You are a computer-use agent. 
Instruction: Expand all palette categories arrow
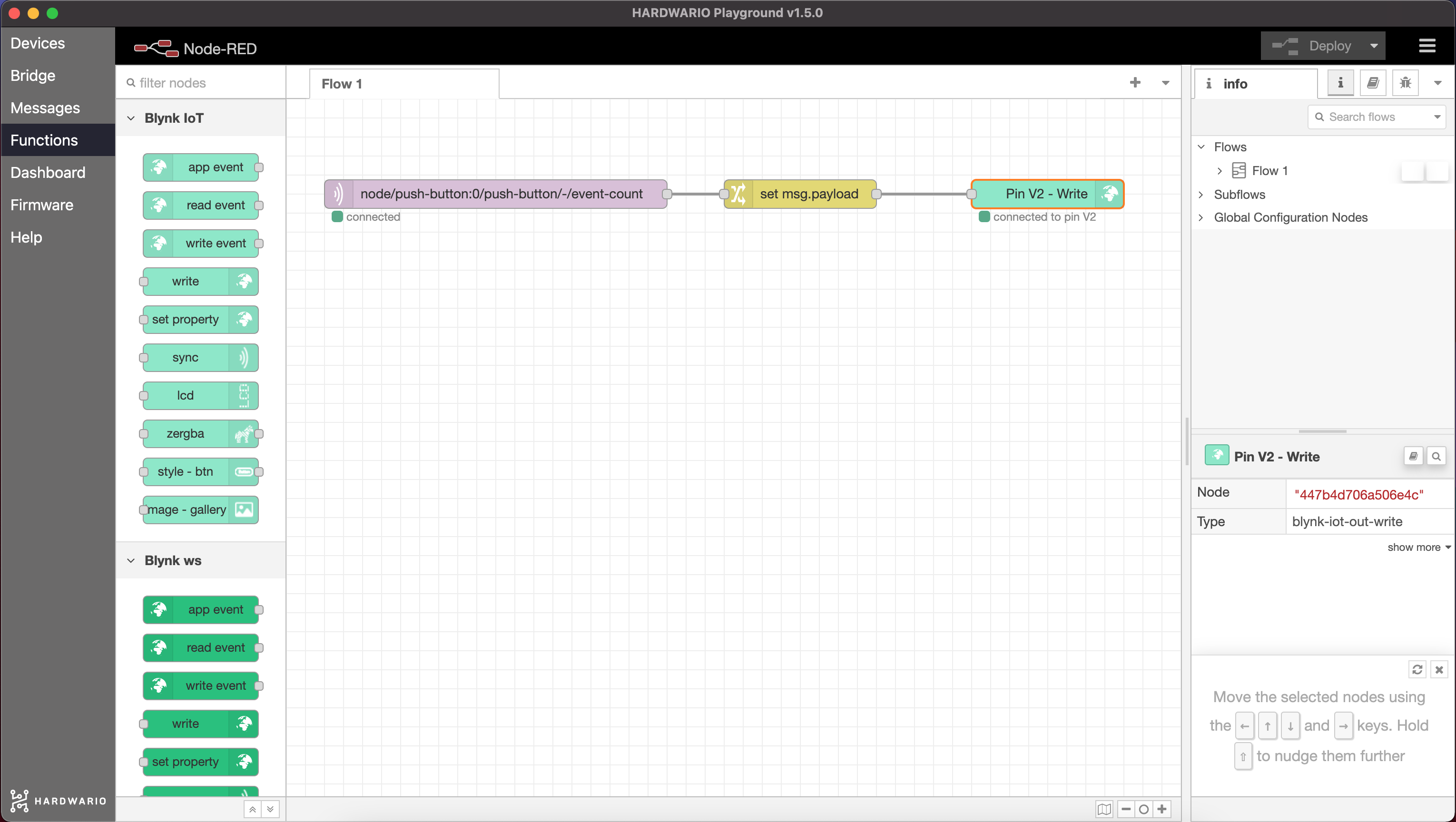click(x=270, y=809)
